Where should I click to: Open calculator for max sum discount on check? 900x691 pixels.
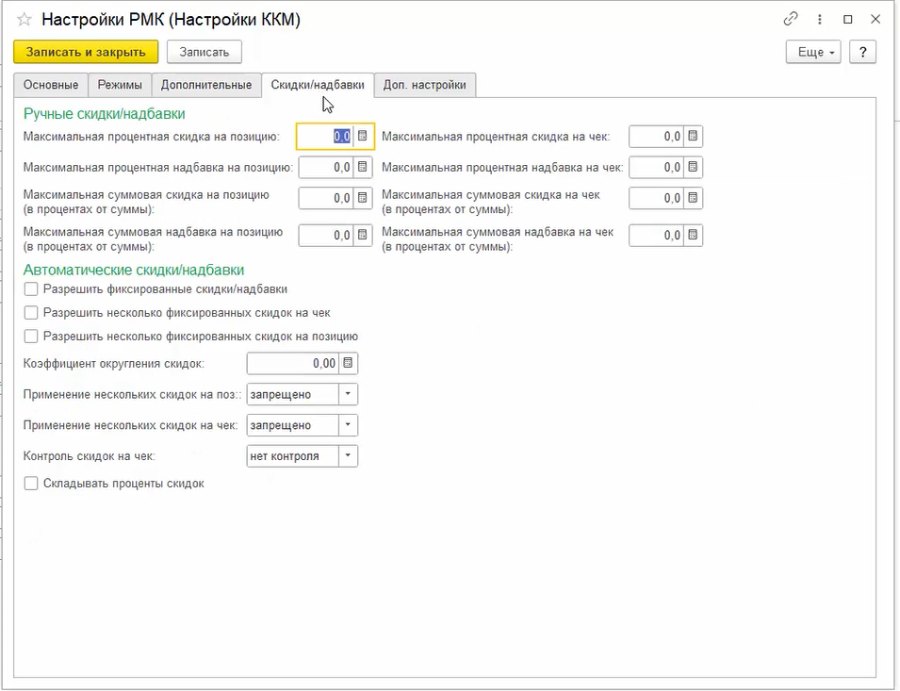pos(693,198)
